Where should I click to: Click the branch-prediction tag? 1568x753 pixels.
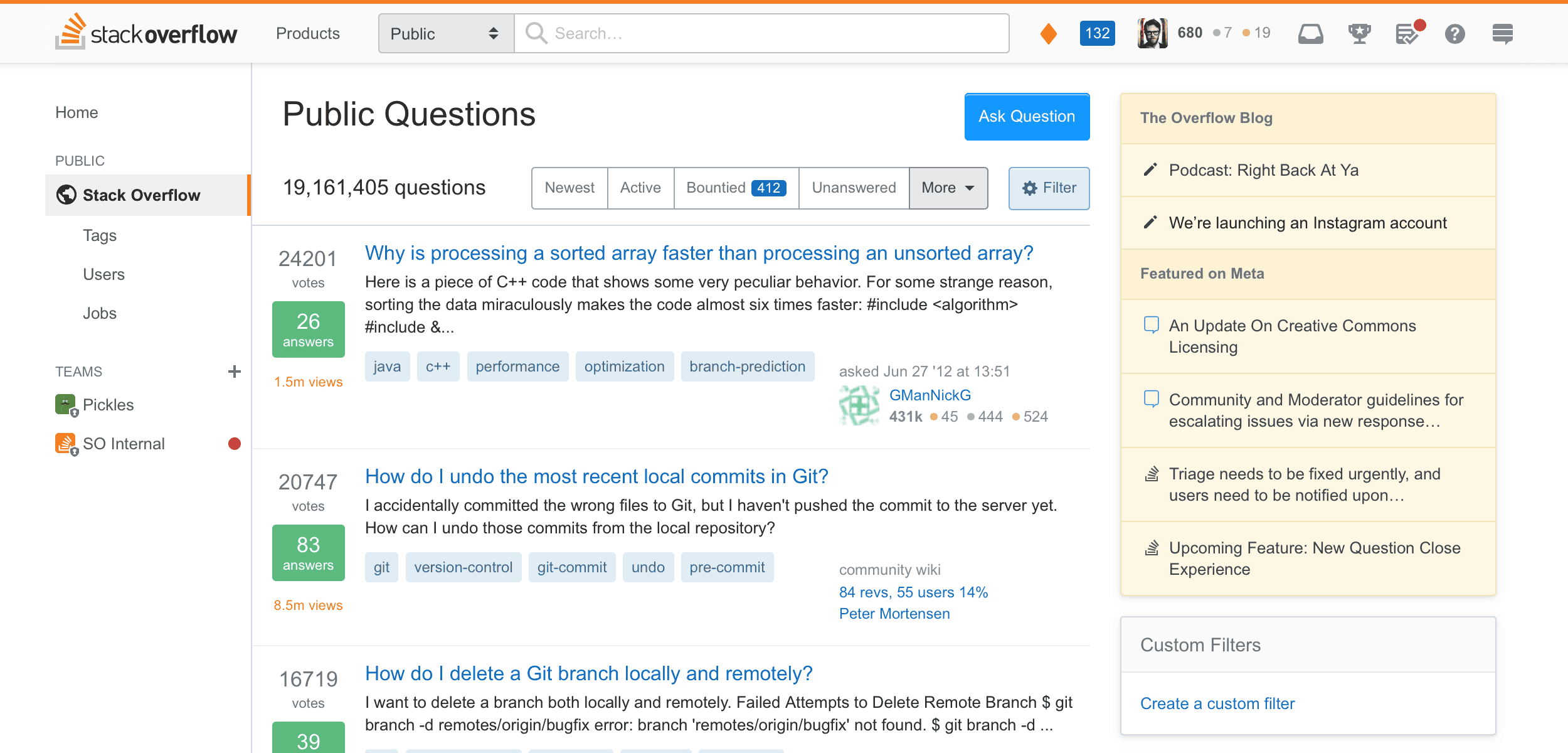point(747,366)
